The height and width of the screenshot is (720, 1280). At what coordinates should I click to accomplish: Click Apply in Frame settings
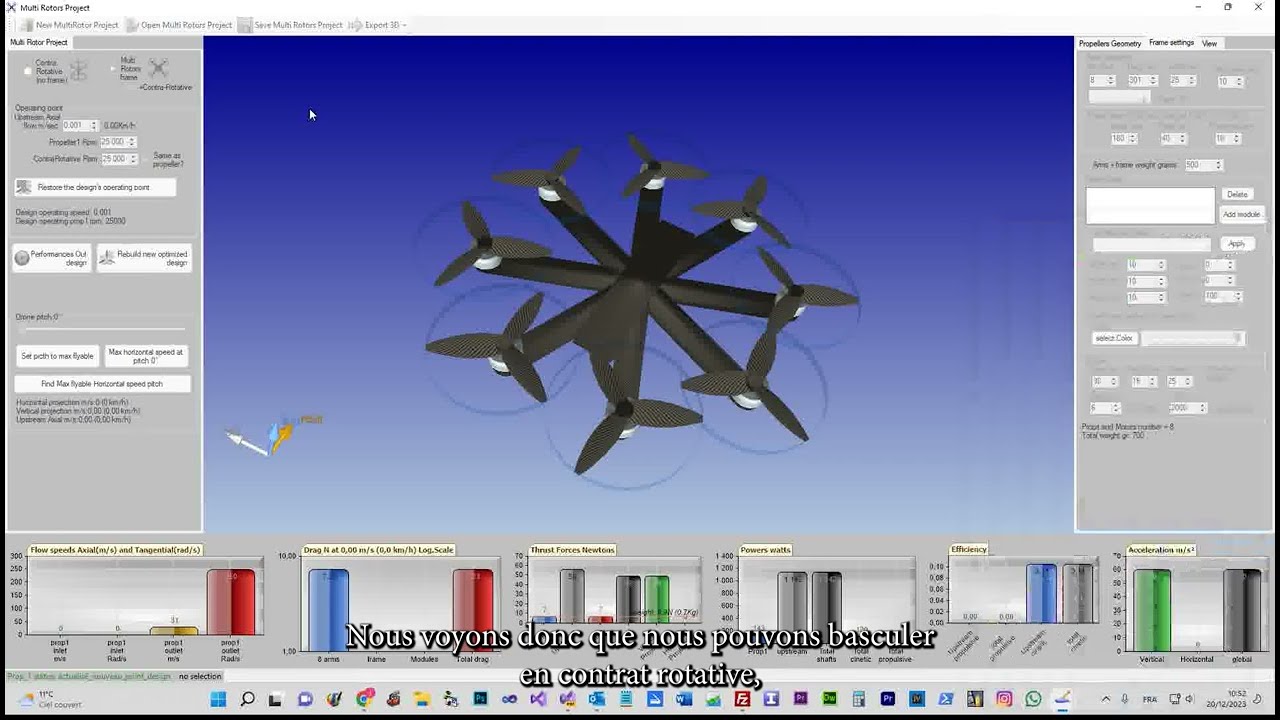click(1237, 244)
